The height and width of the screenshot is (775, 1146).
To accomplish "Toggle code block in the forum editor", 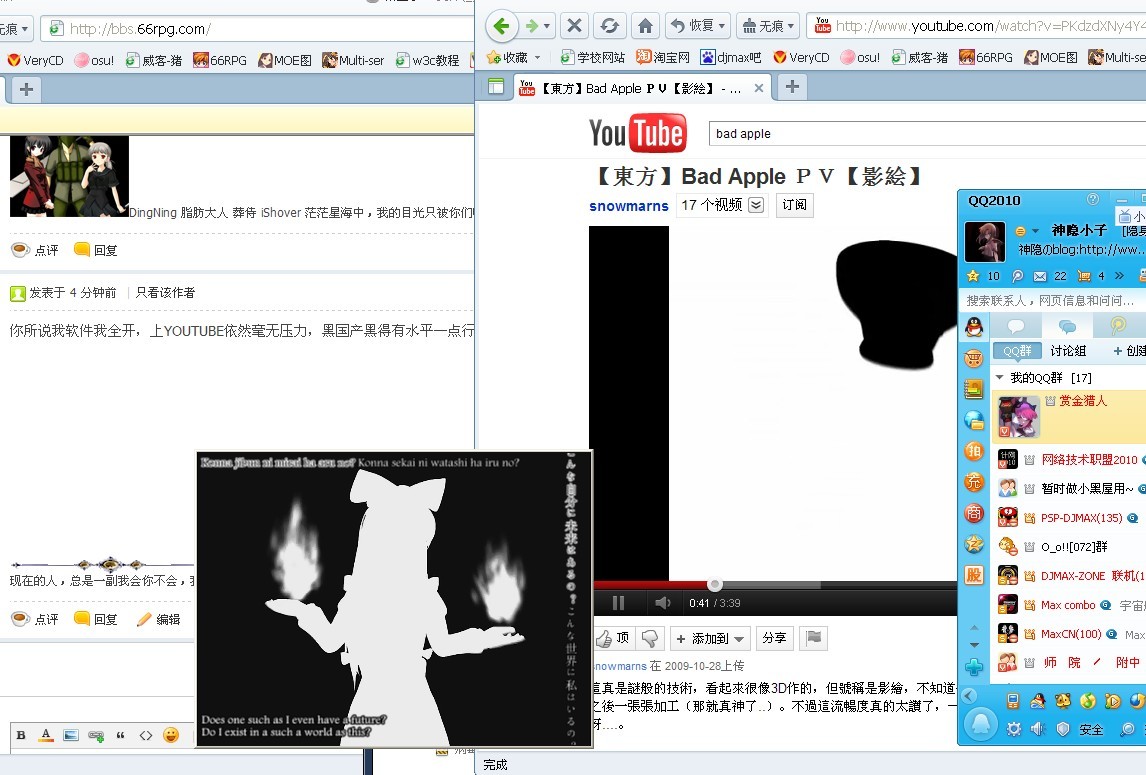I will 145,736.
